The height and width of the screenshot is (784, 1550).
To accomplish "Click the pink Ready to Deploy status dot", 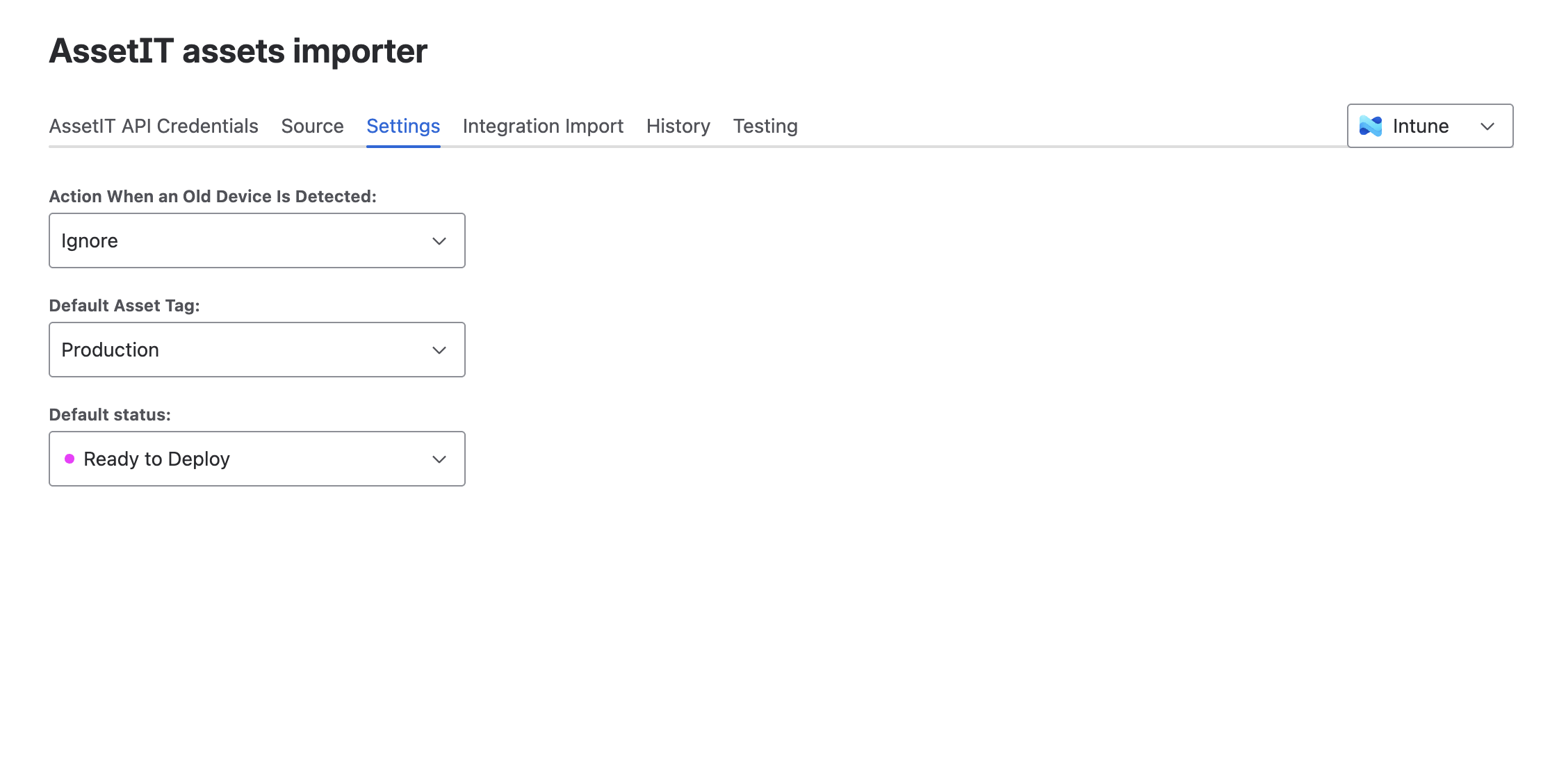I will point(70,459).
